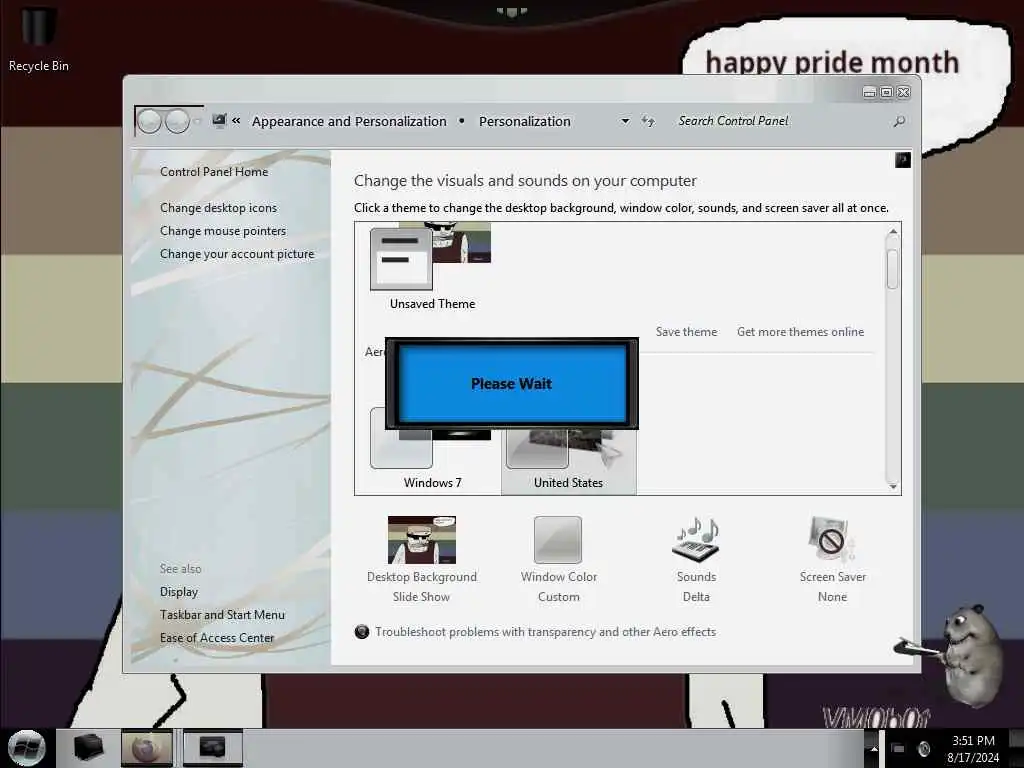
Task: Maximize the Personalization window
Action: 886,93
